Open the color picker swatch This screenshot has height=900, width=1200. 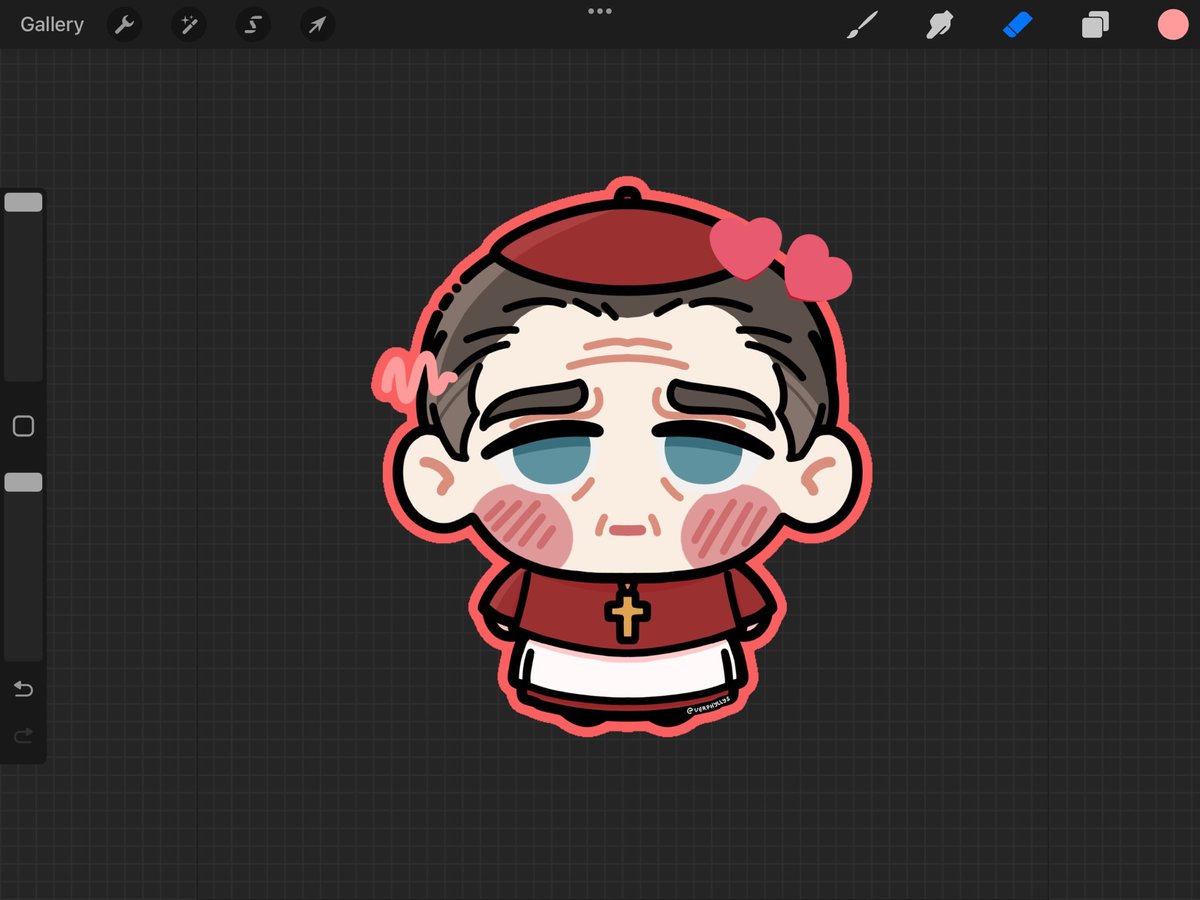click(x=1172, y=24)
